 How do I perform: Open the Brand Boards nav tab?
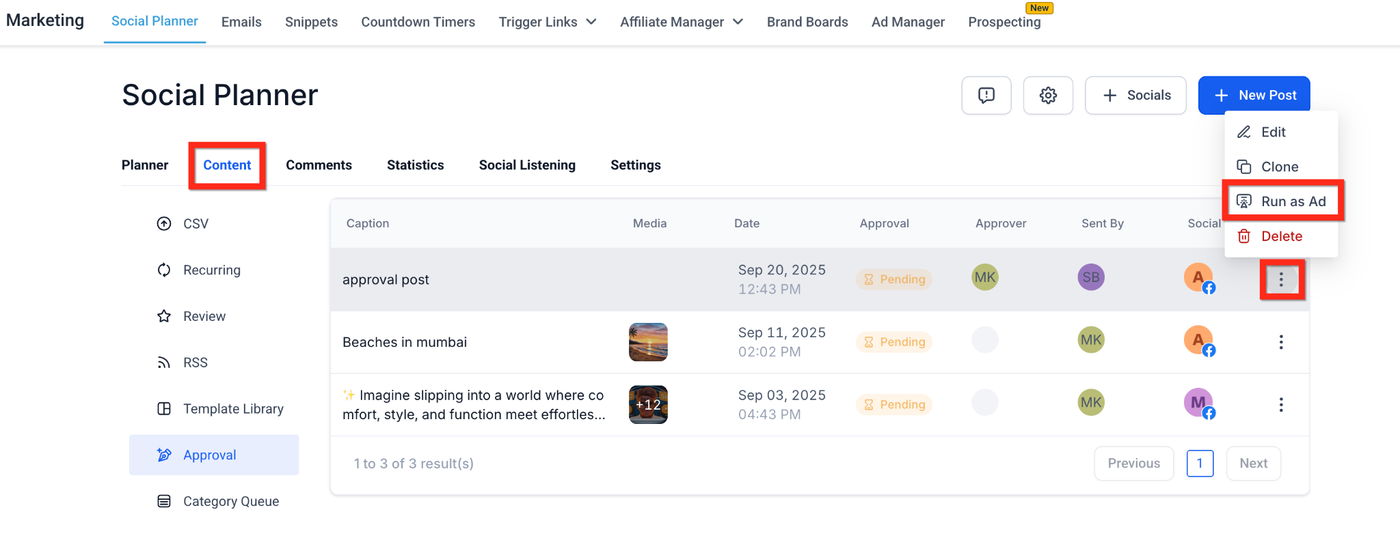[x=807, y=22]
